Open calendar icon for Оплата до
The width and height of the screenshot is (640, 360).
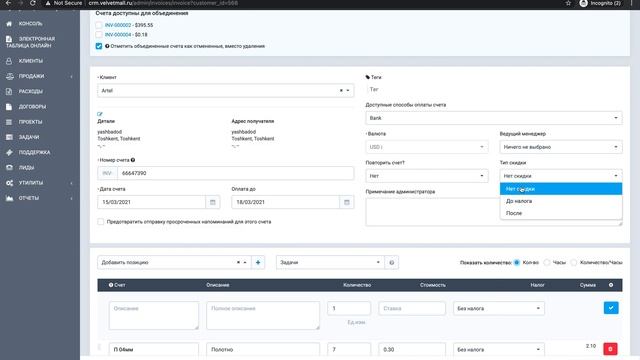point(347,202)
